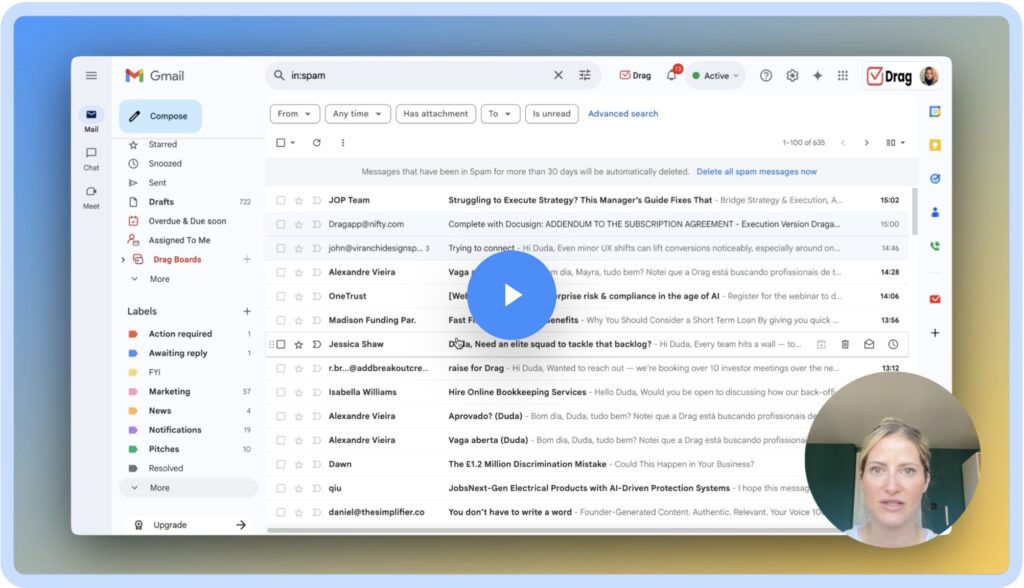This screenshot has height=588, width=1024.
Task: Open the three-dot More options menu
Action: tap(343, 142)
